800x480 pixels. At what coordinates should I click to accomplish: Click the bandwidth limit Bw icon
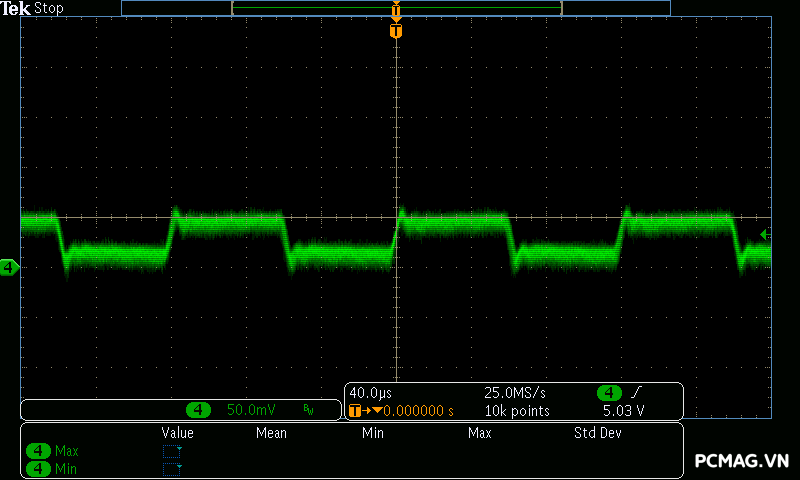[x=308, y=410]
